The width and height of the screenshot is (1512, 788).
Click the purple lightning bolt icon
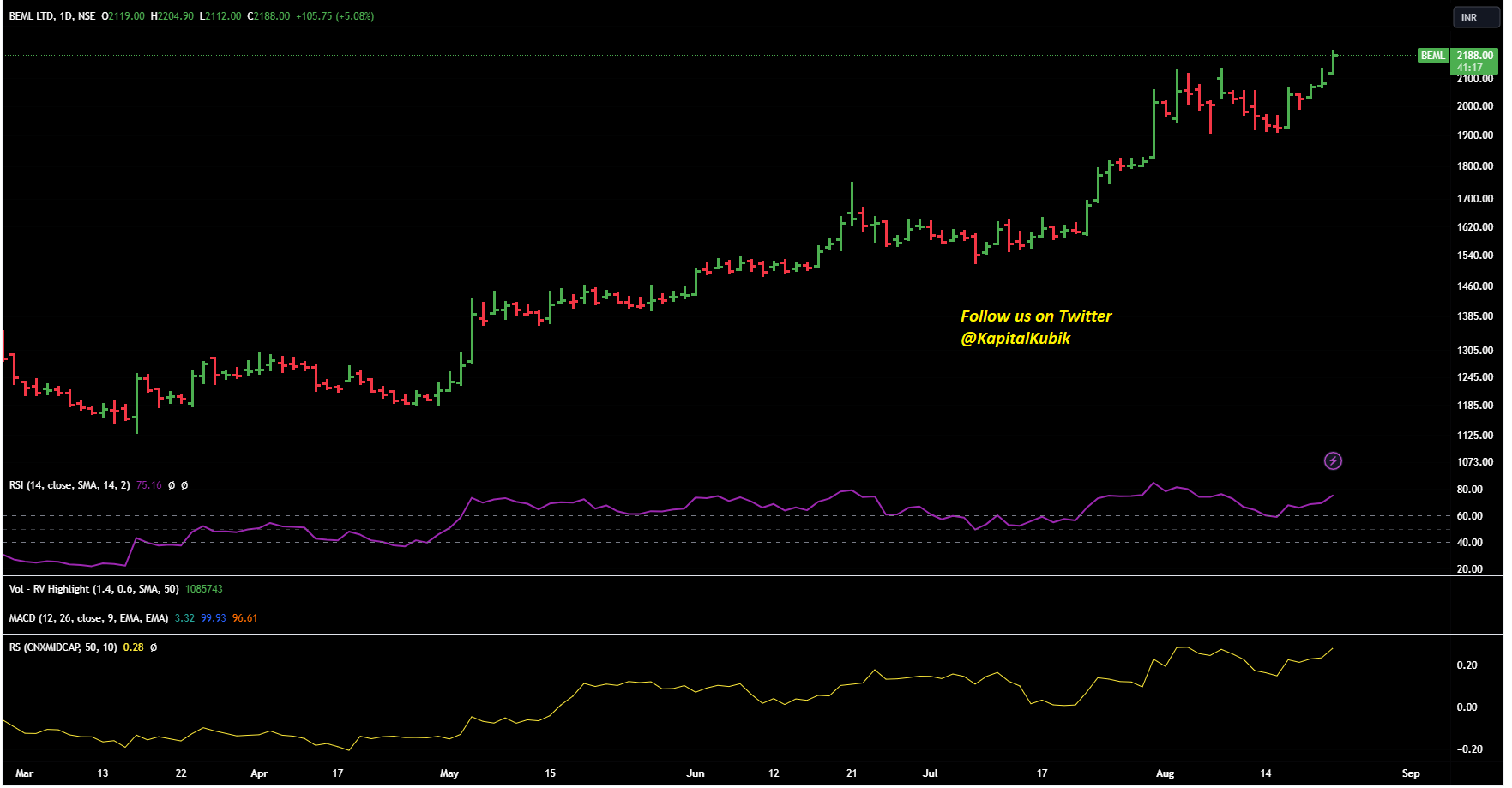[x=1333, y=461]
